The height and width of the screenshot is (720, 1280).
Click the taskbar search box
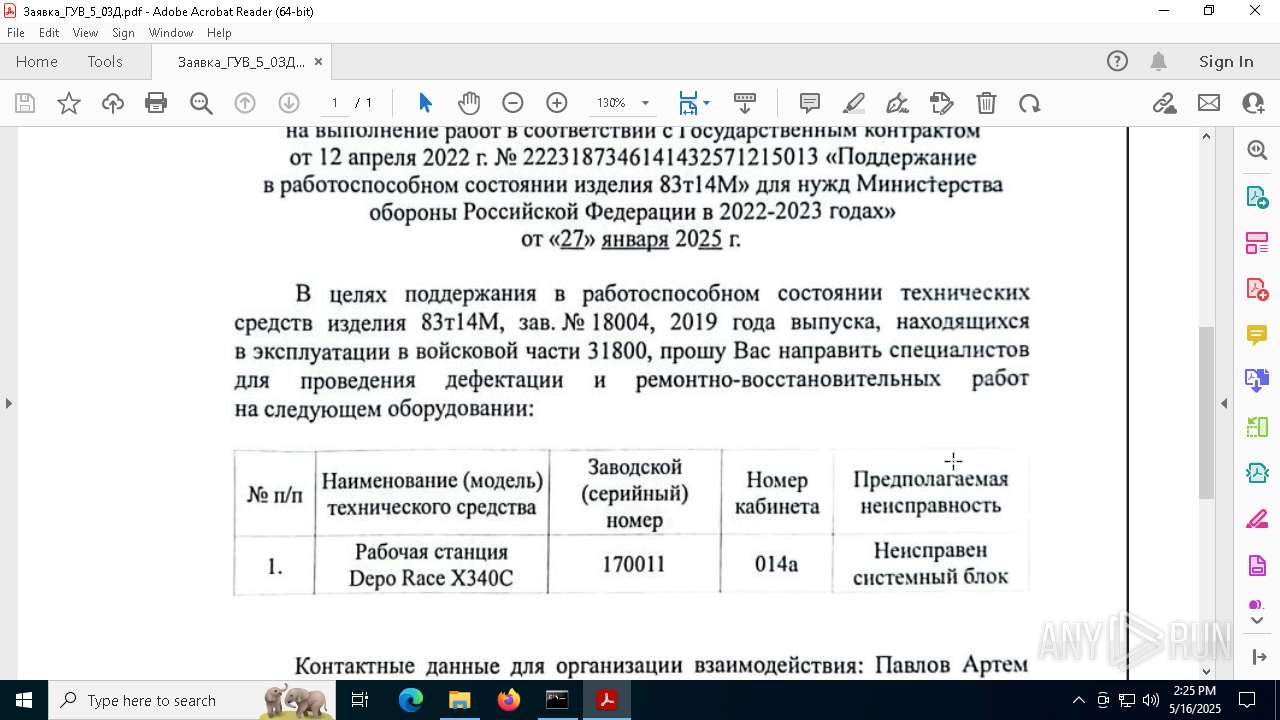tap(194, 700)
